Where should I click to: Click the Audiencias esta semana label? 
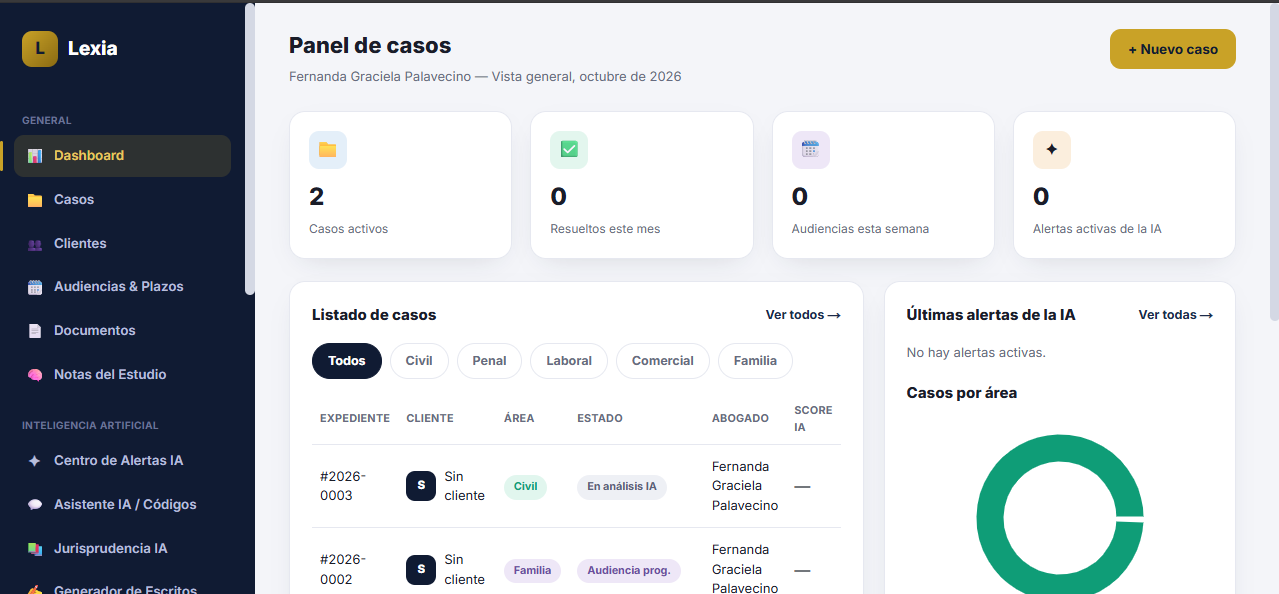tap(860, 229)
